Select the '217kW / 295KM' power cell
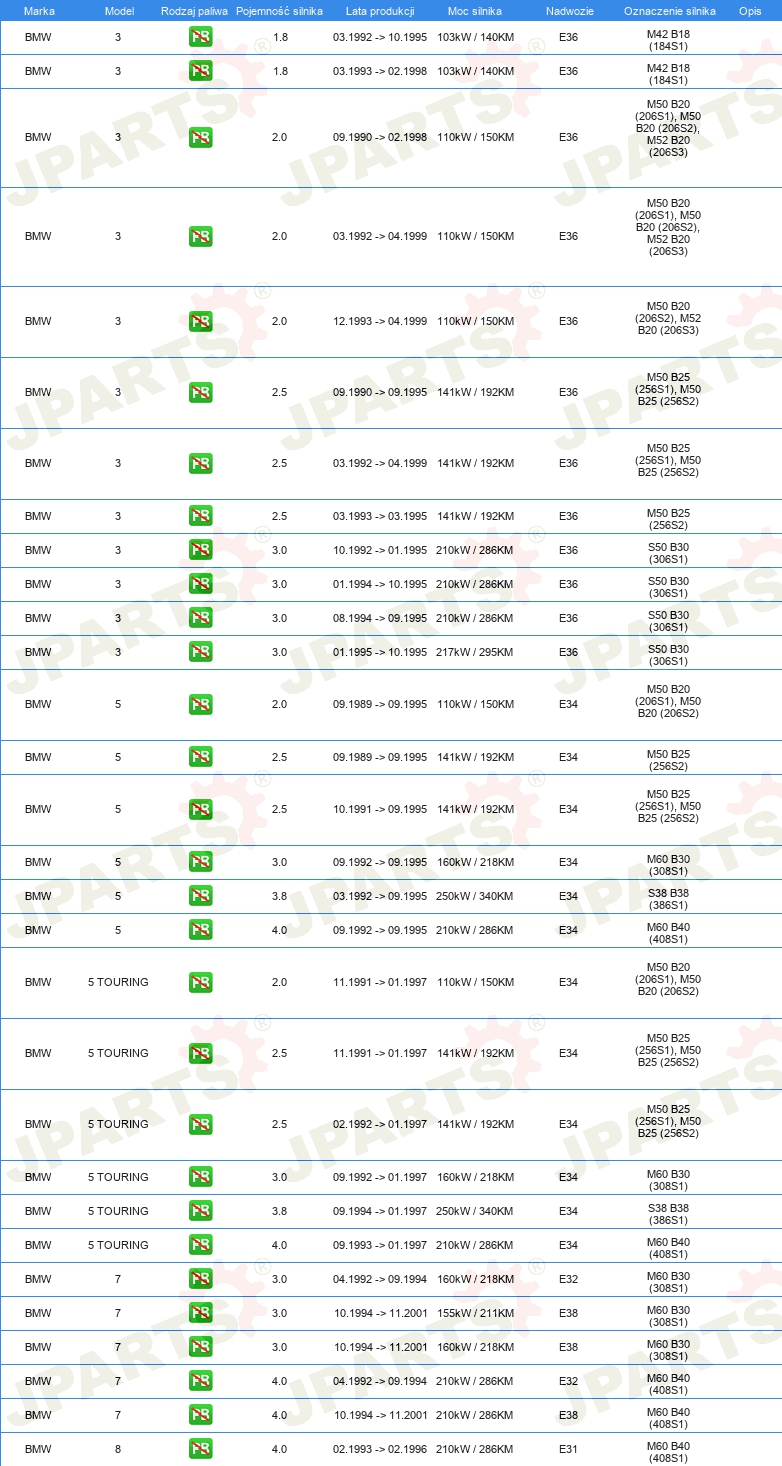Viewport: 782px width, 1466px height. pyautogui.click(x=475, y=653)
